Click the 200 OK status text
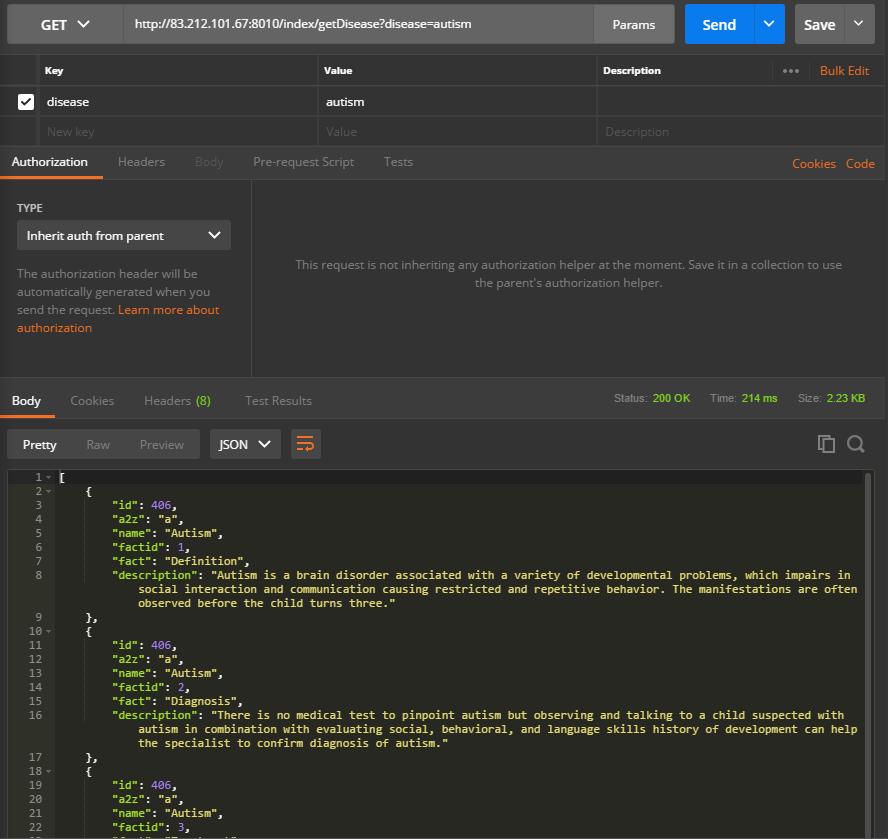 tap(671, 398)
